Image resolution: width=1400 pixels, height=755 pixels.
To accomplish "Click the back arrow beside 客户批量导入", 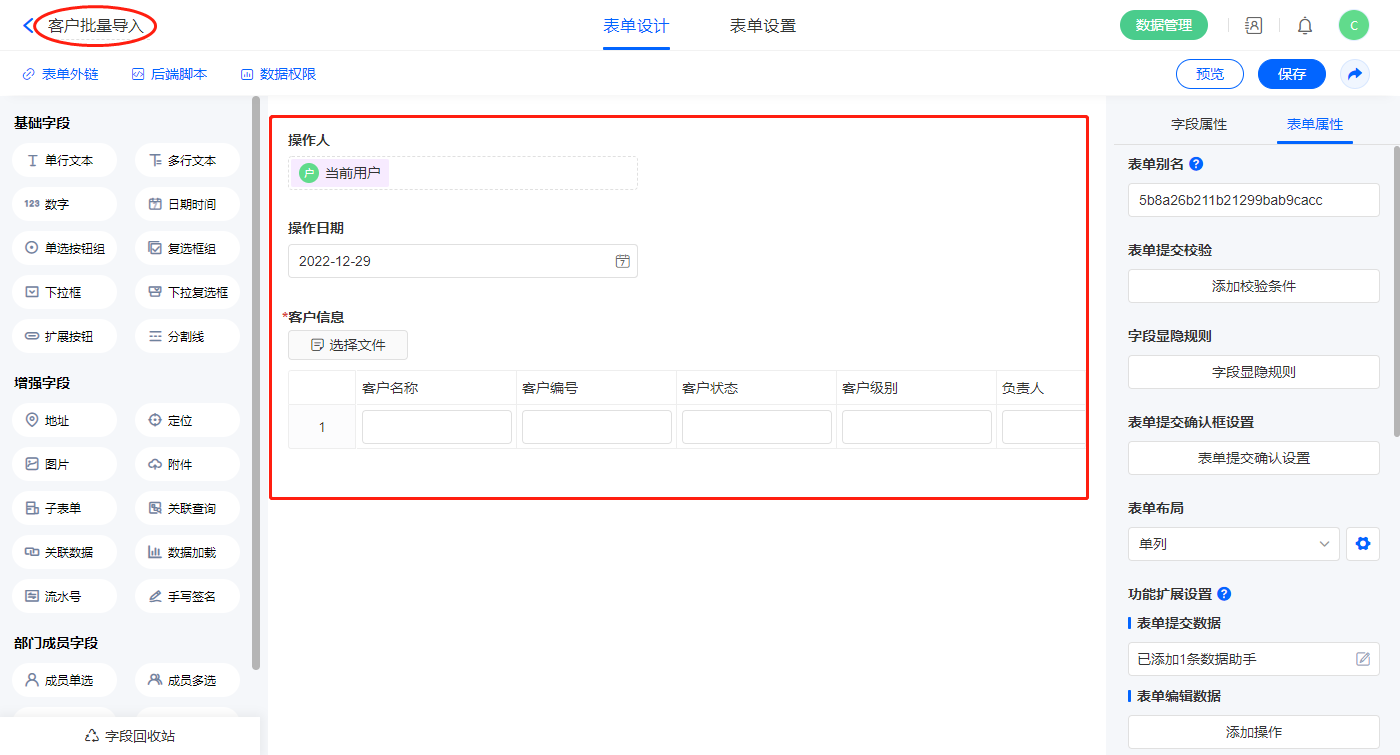I will (27, 26).
